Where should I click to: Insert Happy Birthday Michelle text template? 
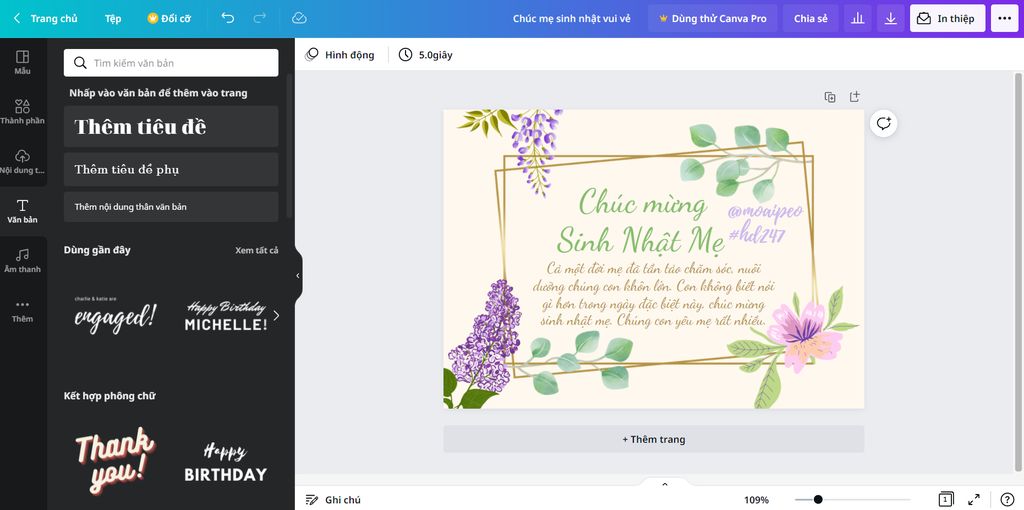click(225, 315)
